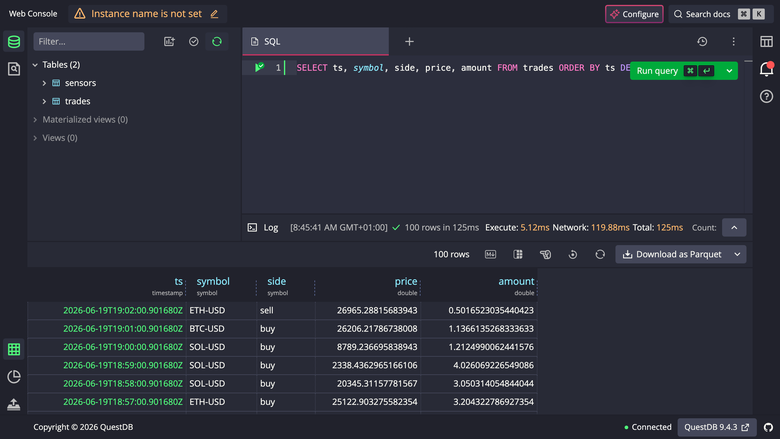Screen dimensions: 780x439
Task: Toggle the result grid view icon
Action: point(14,350)
